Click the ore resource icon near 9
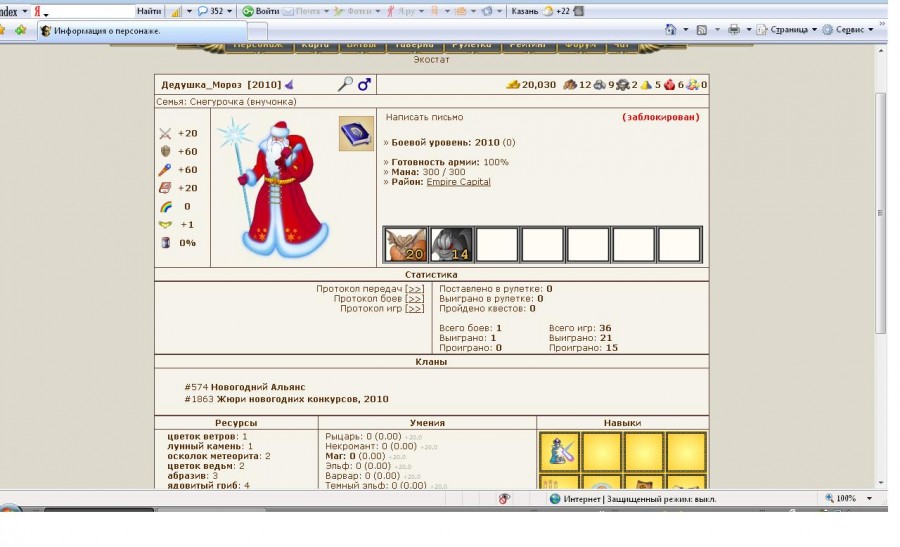900x547 pixels. click(599, 85)
